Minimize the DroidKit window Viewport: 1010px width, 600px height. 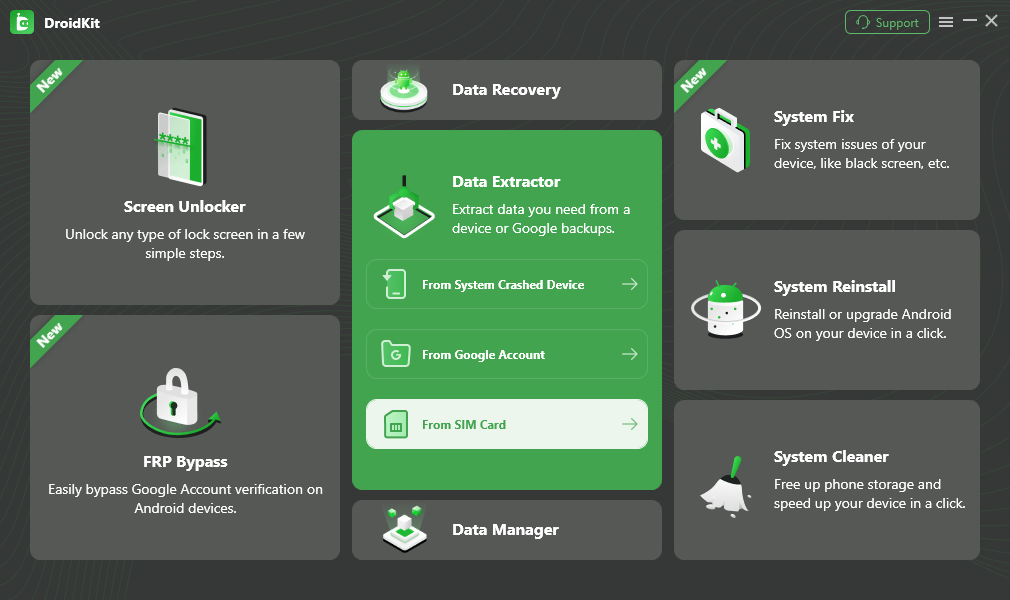970,21
